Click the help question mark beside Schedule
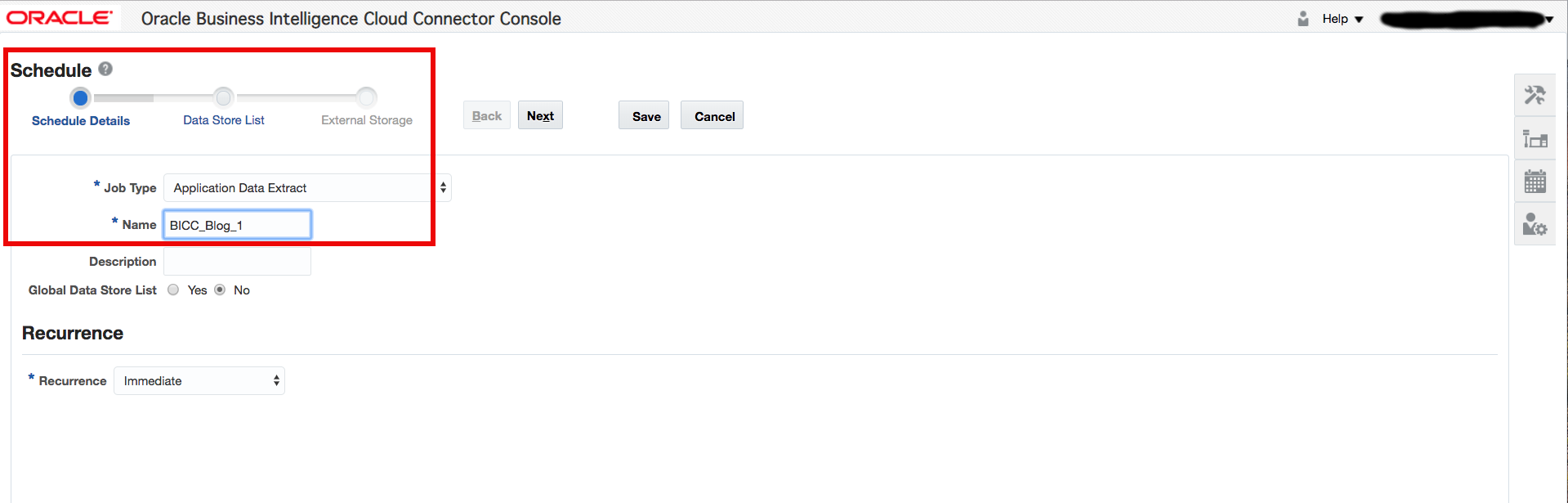1568x503 pixels. coord(105,70)
